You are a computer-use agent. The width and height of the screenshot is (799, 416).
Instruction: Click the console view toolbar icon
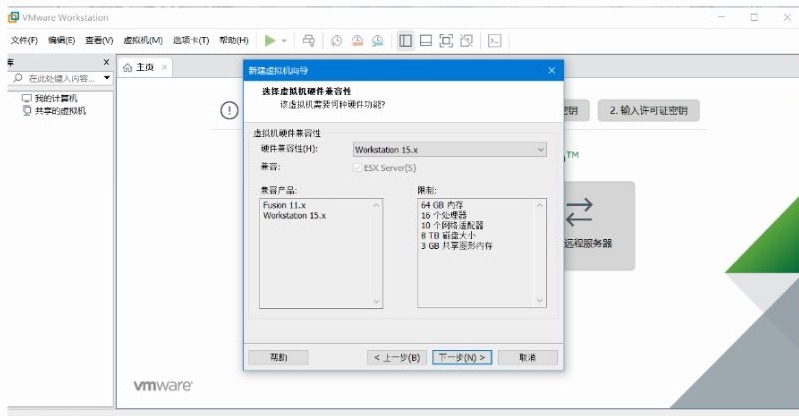pyautogui.click(x=494, y=41)
